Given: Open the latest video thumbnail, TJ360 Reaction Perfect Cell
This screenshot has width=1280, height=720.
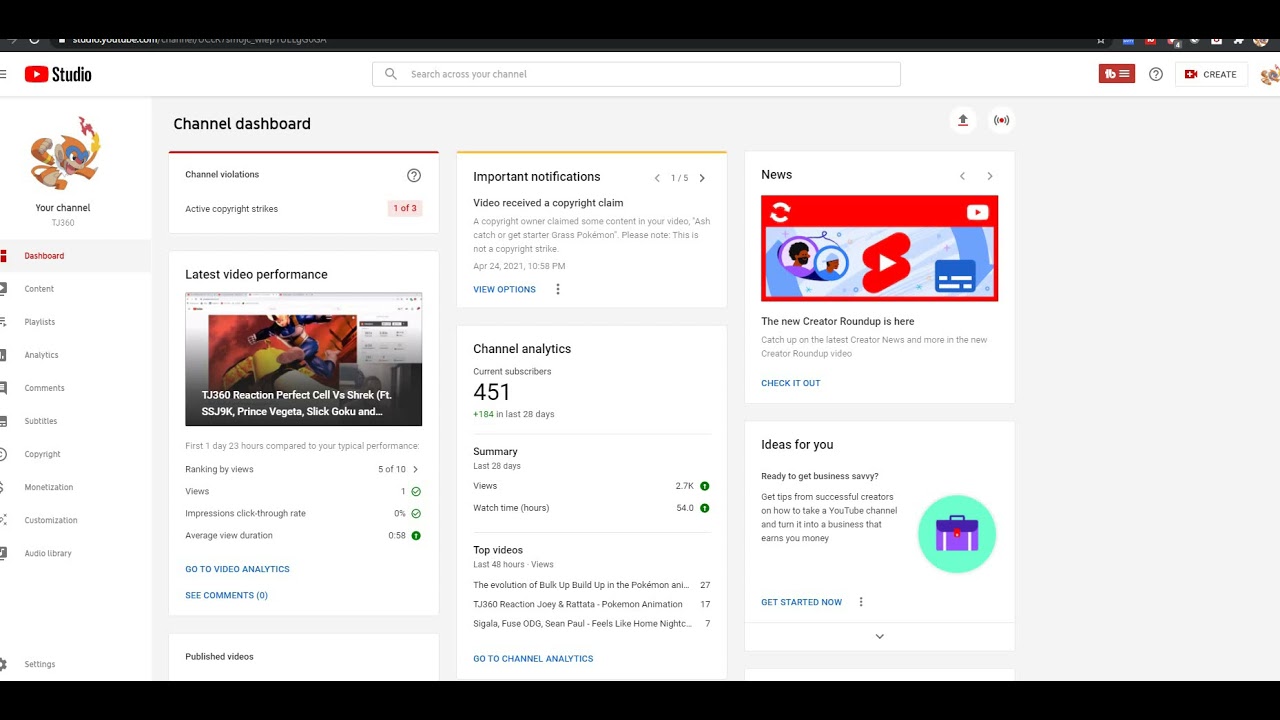Looking at the screenshot, I should (303, 359).
